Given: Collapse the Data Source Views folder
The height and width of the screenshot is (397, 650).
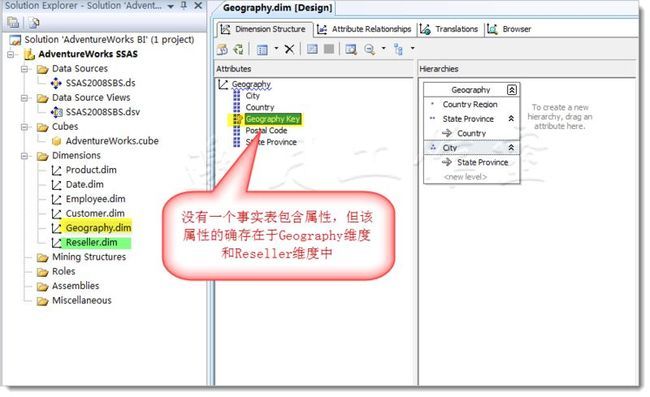Looking at the screenshot, I should click(x=24, y=98).
